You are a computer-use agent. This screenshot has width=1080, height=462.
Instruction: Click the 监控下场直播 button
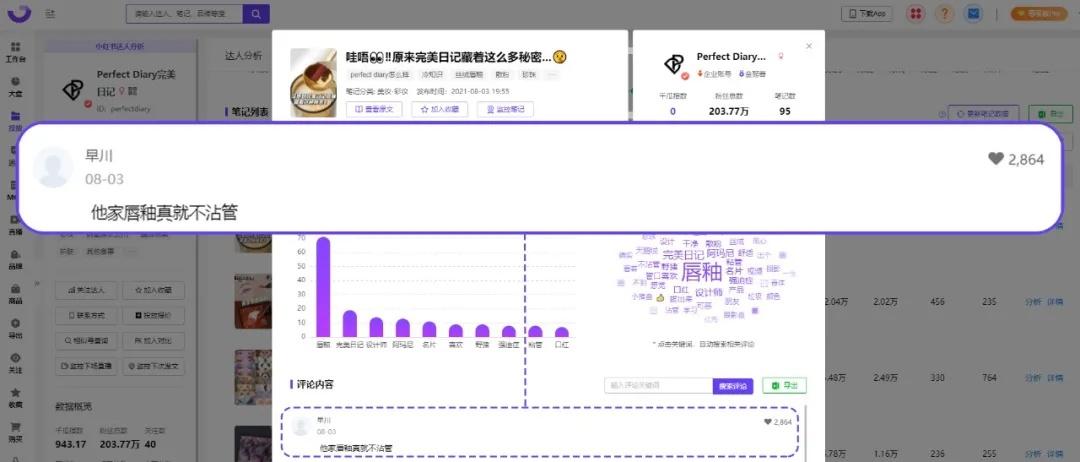click(85, 366)
